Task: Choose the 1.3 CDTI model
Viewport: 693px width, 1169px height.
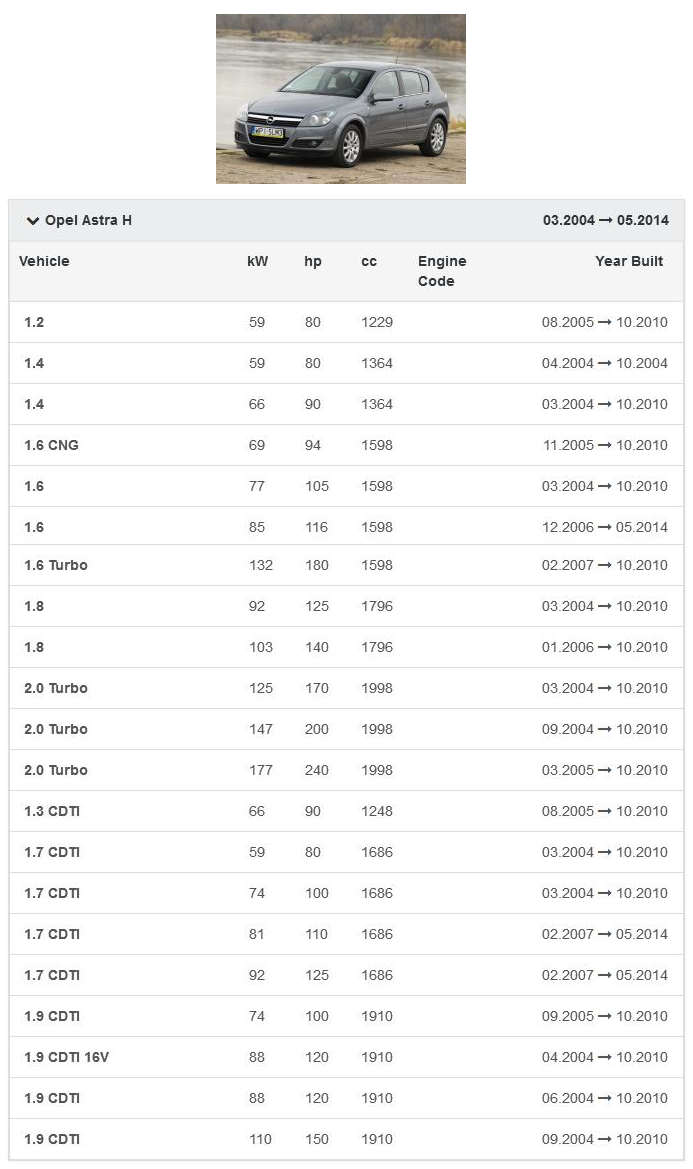Action: click(52, 811)
